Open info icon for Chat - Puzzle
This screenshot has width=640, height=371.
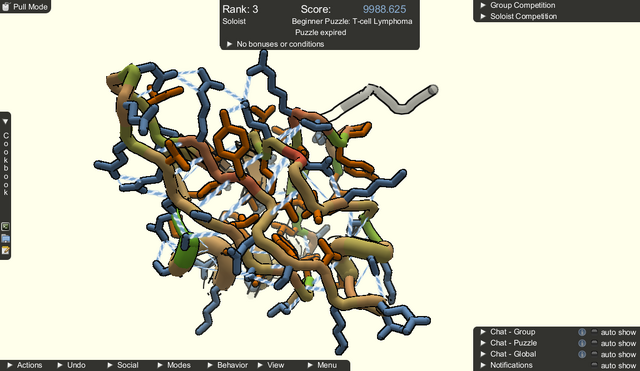[x=582, y=343]
